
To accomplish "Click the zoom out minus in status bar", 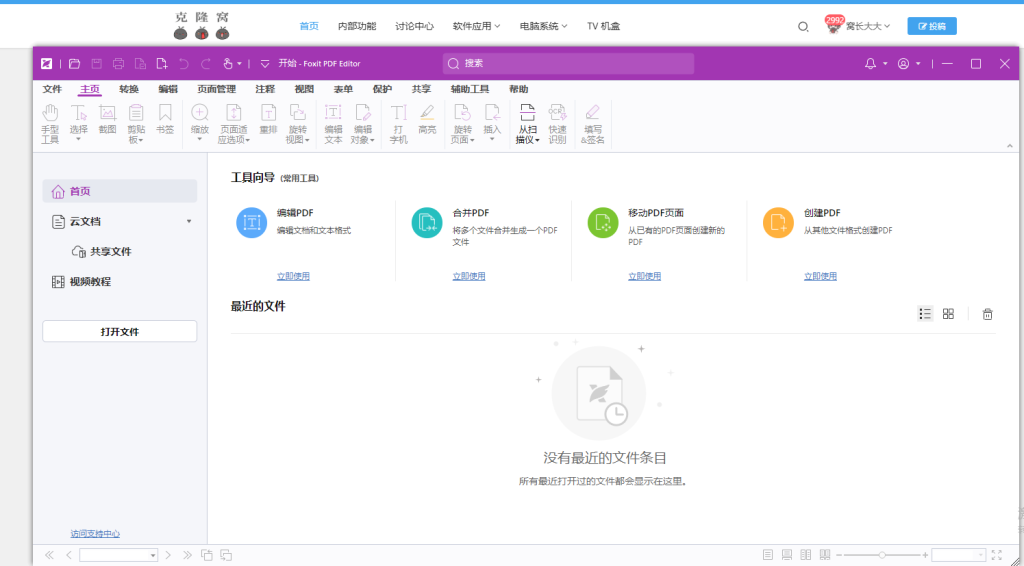I will point(839,555).
